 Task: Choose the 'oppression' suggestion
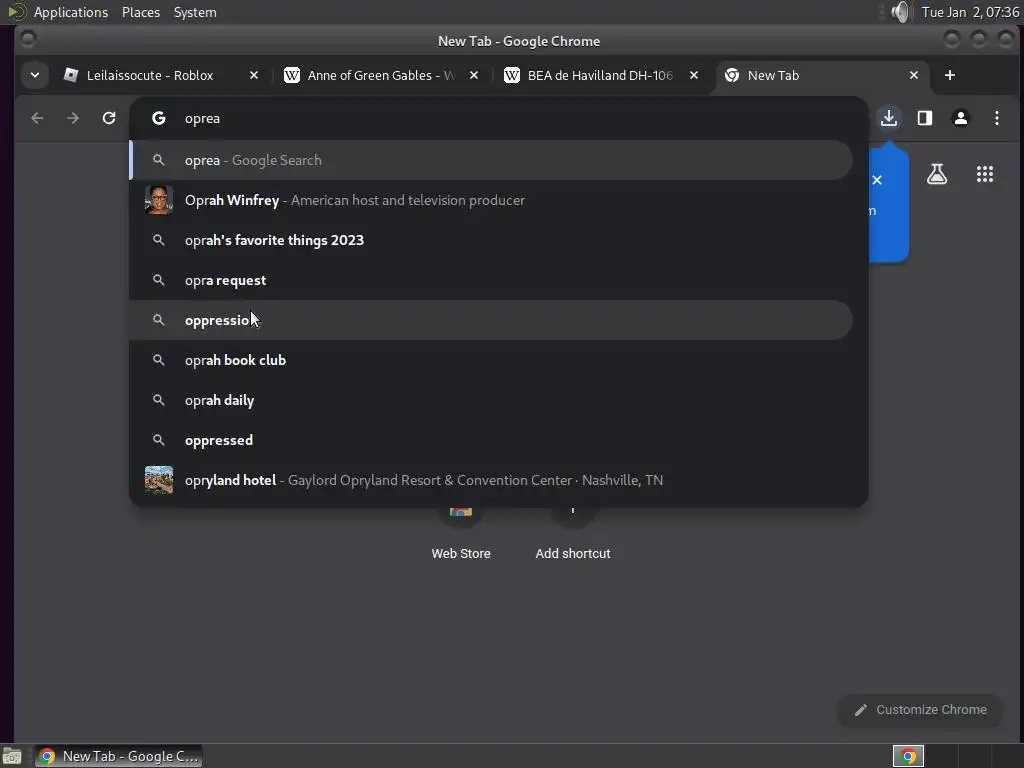[491, 320]
